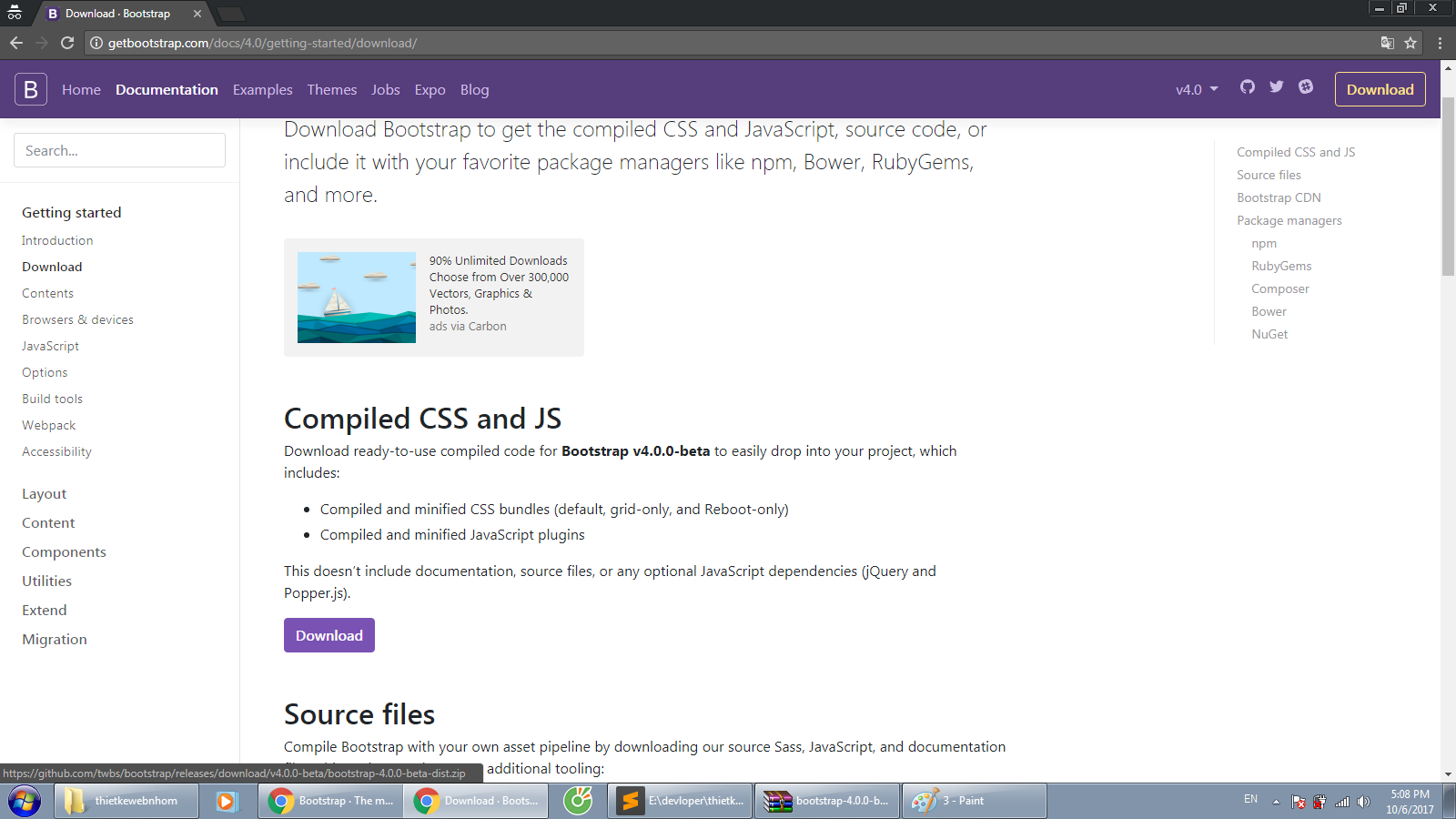Click purple Download button under Compiled CSS
The height and width of the screenshot is (819, 1456).
[x=329, y=635]
